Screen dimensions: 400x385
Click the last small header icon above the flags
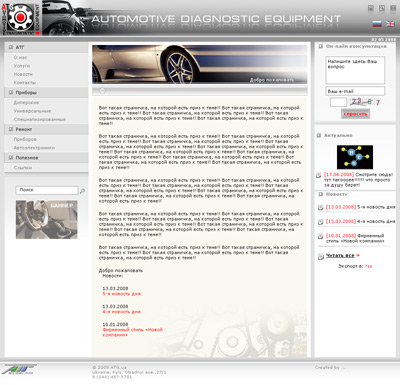[393, 8]
